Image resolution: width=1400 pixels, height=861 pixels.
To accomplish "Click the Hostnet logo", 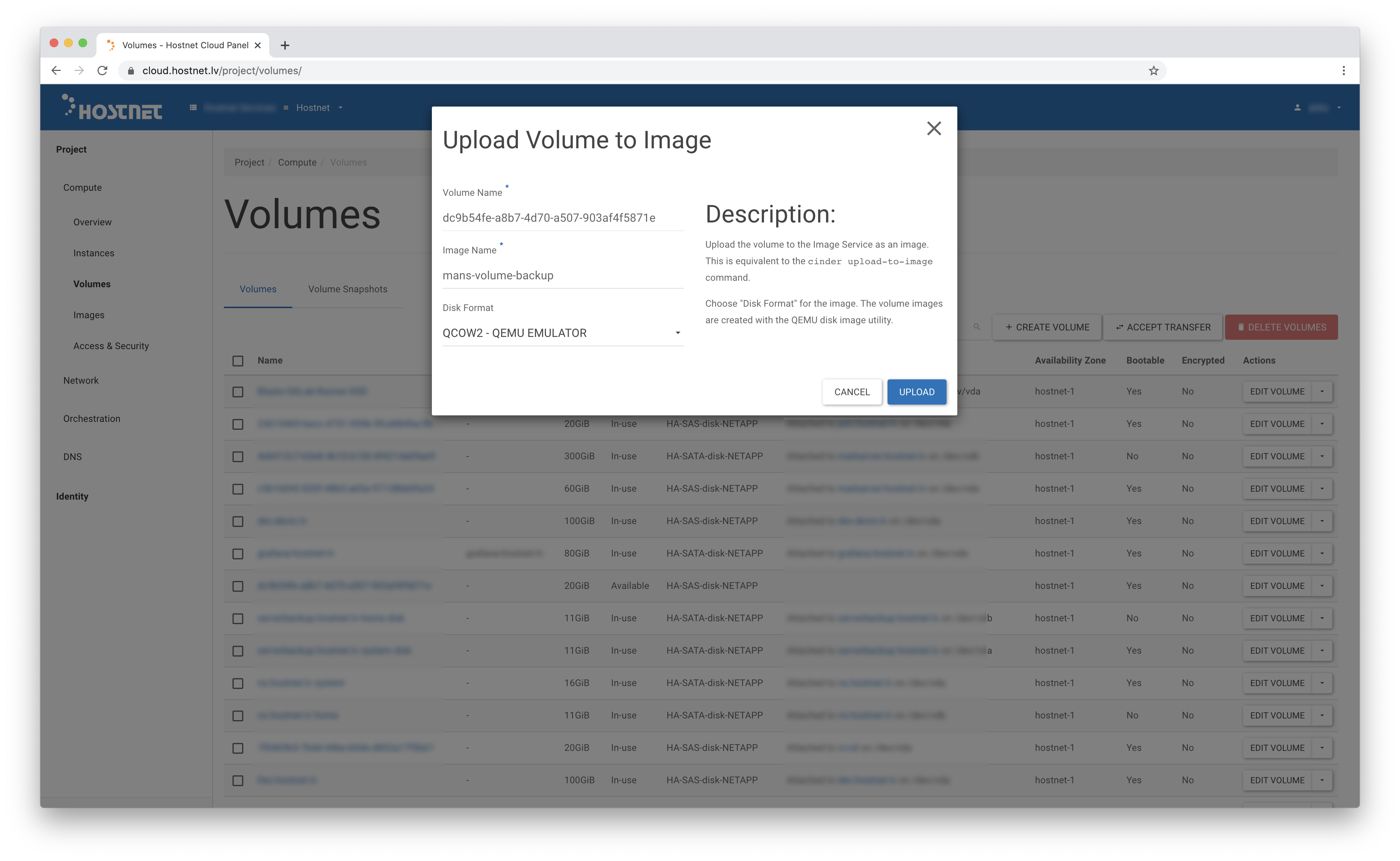I will [112, 107].
